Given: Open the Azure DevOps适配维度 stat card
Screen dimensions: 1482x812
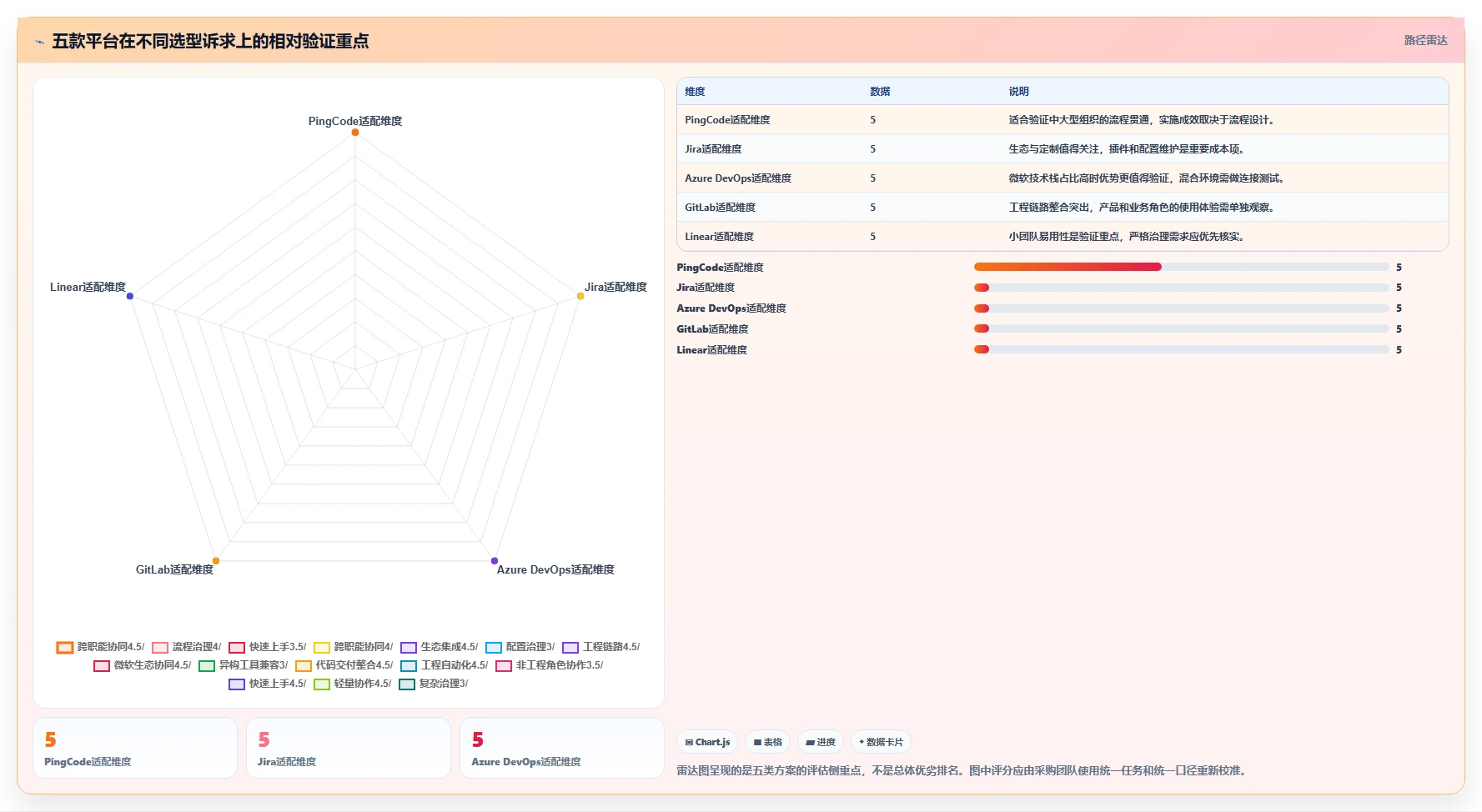Looking at the screenshot, I should [562, 748].
